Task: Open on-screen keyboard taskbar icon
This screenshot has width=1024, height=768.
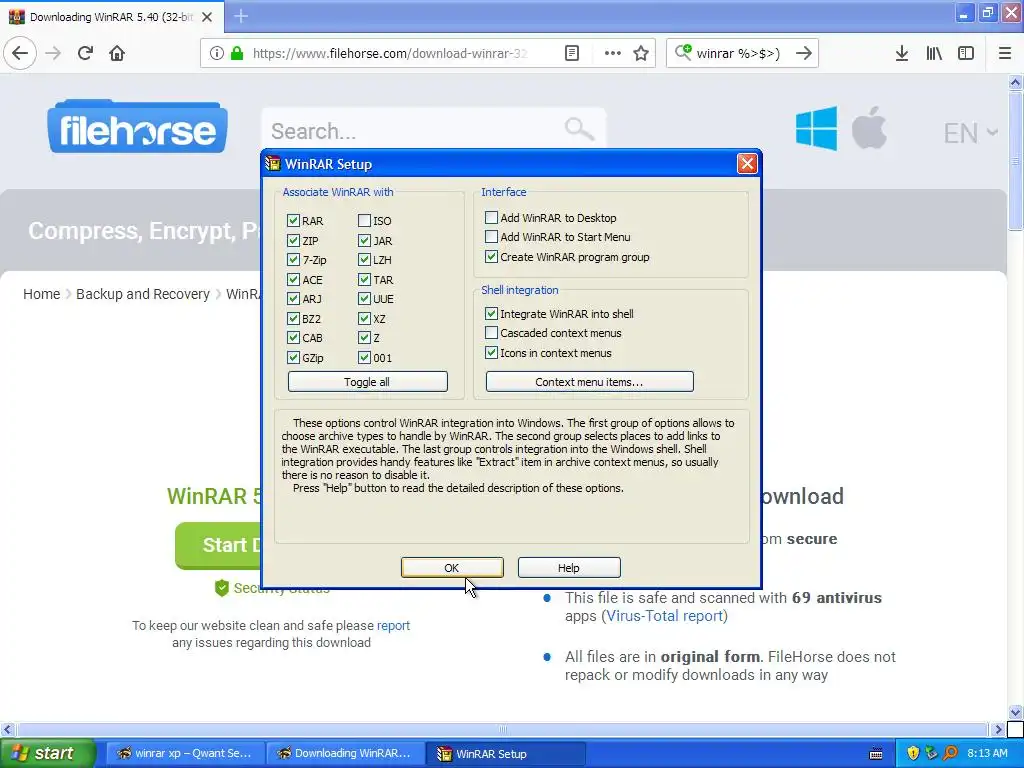Action: click(x=876, y=754)
